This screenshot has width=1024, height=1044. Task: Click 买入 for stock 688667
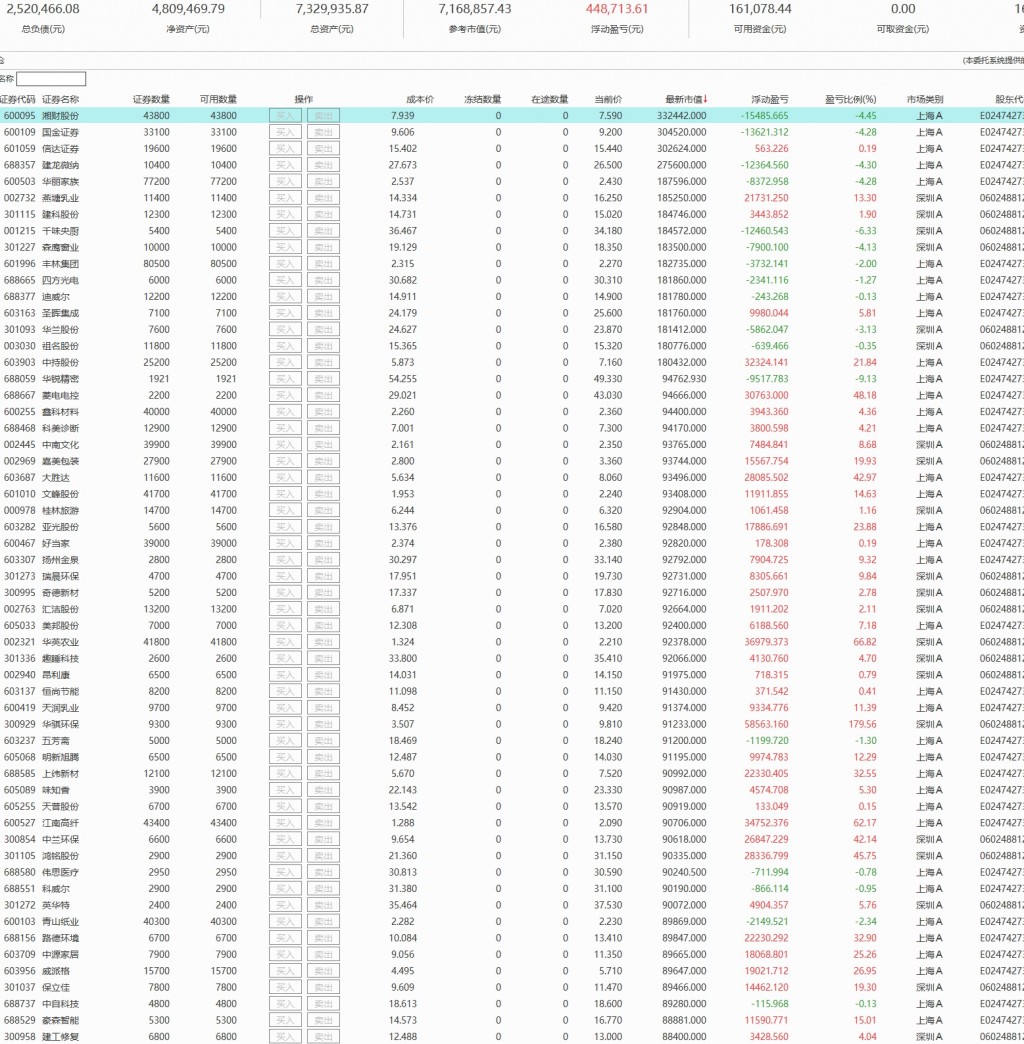(285, 395)
